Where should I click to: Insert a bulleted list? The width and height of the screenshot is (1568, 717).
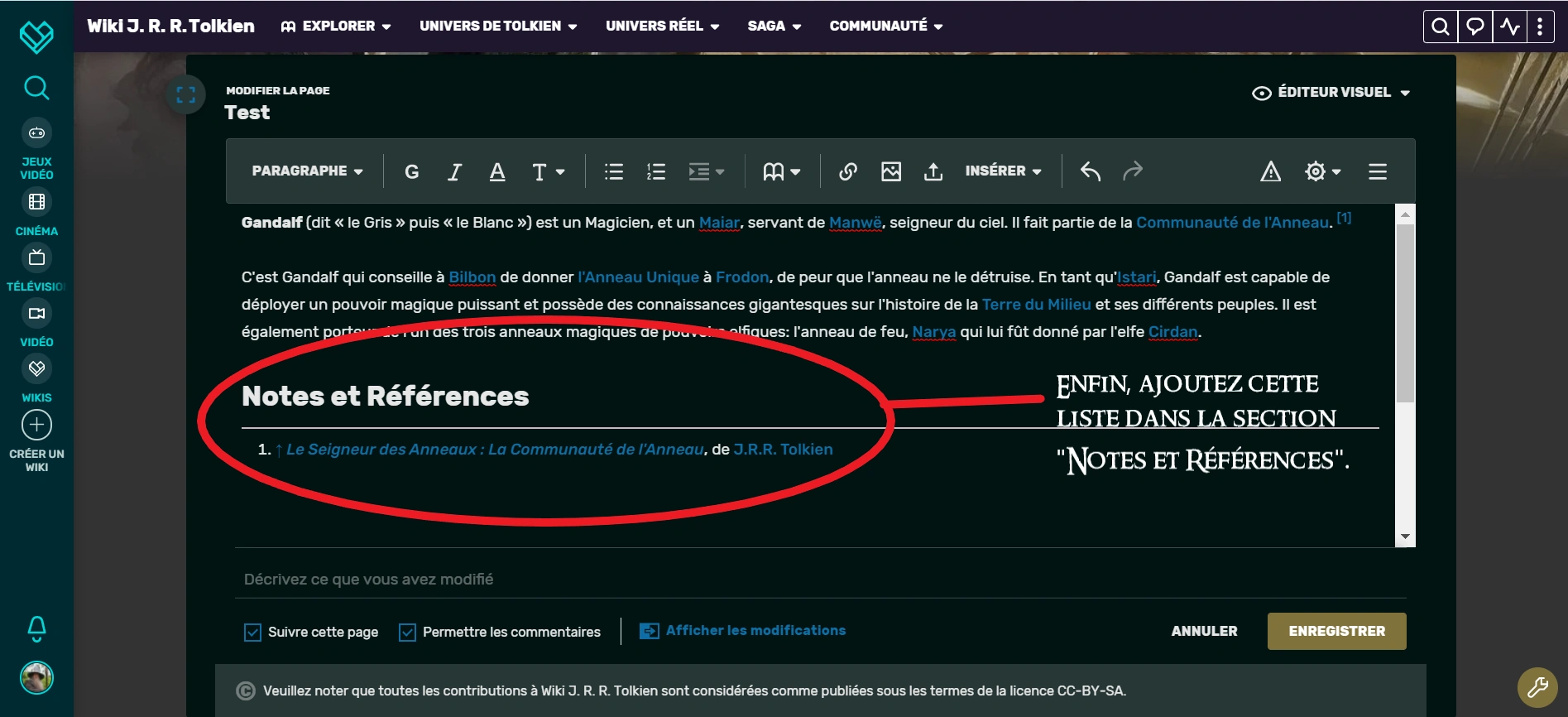pyautogui.click(x=614, y=171)
